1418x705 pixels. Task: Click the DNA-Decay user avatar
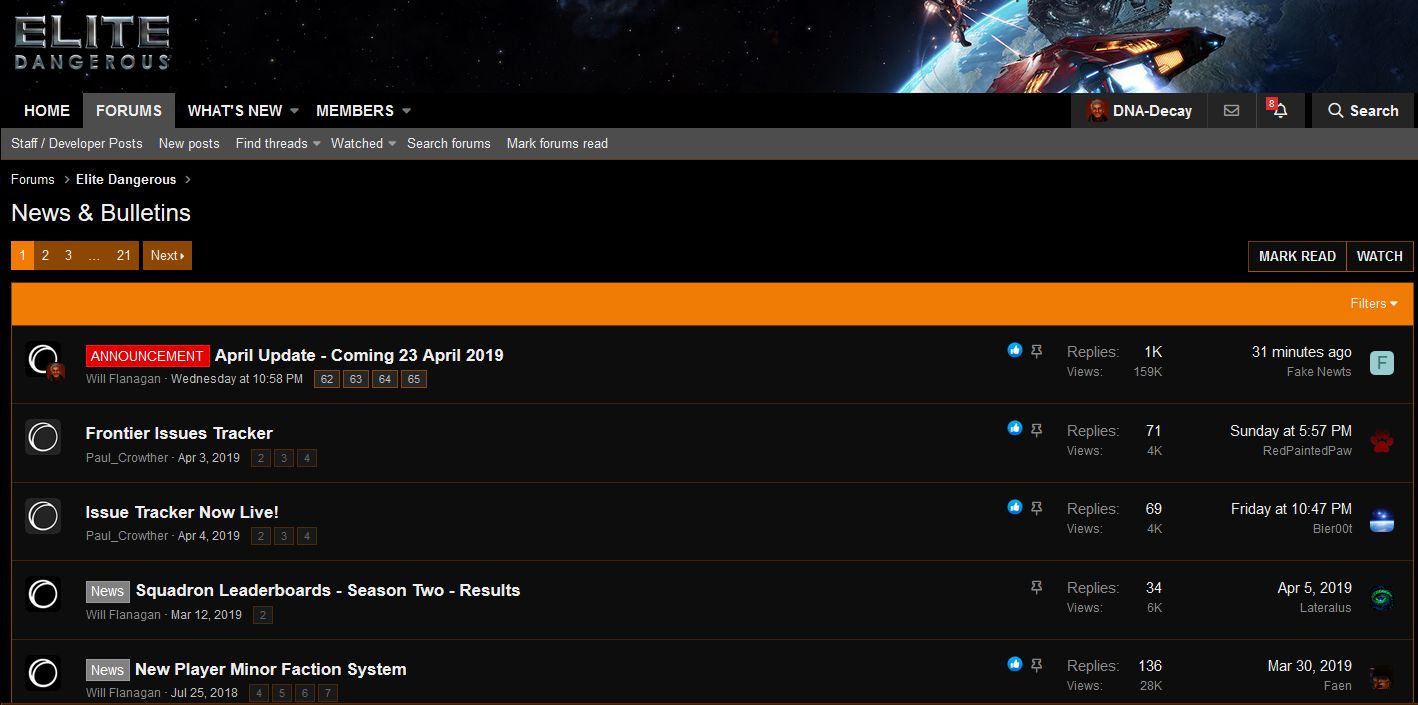click(x=1098, y=111)
